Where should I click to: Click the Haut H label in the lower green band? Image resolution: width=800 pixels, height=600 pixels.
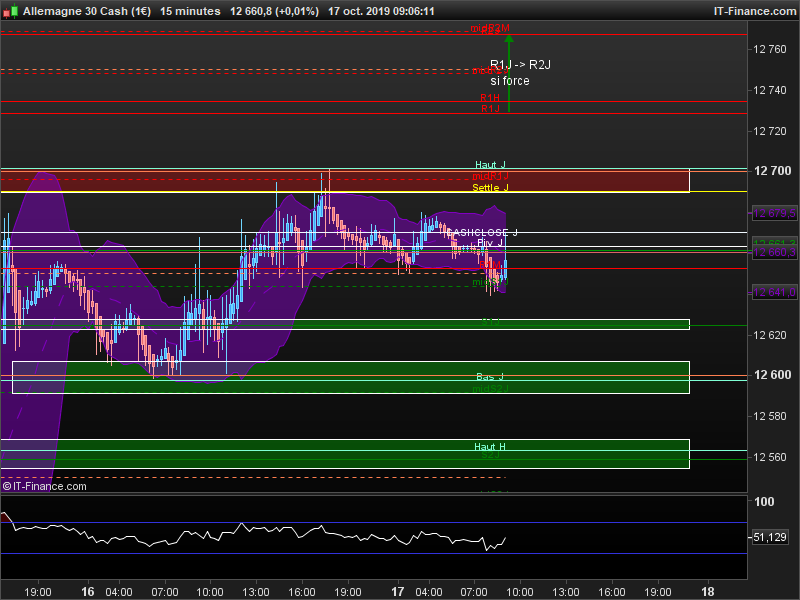pos(490,446)
